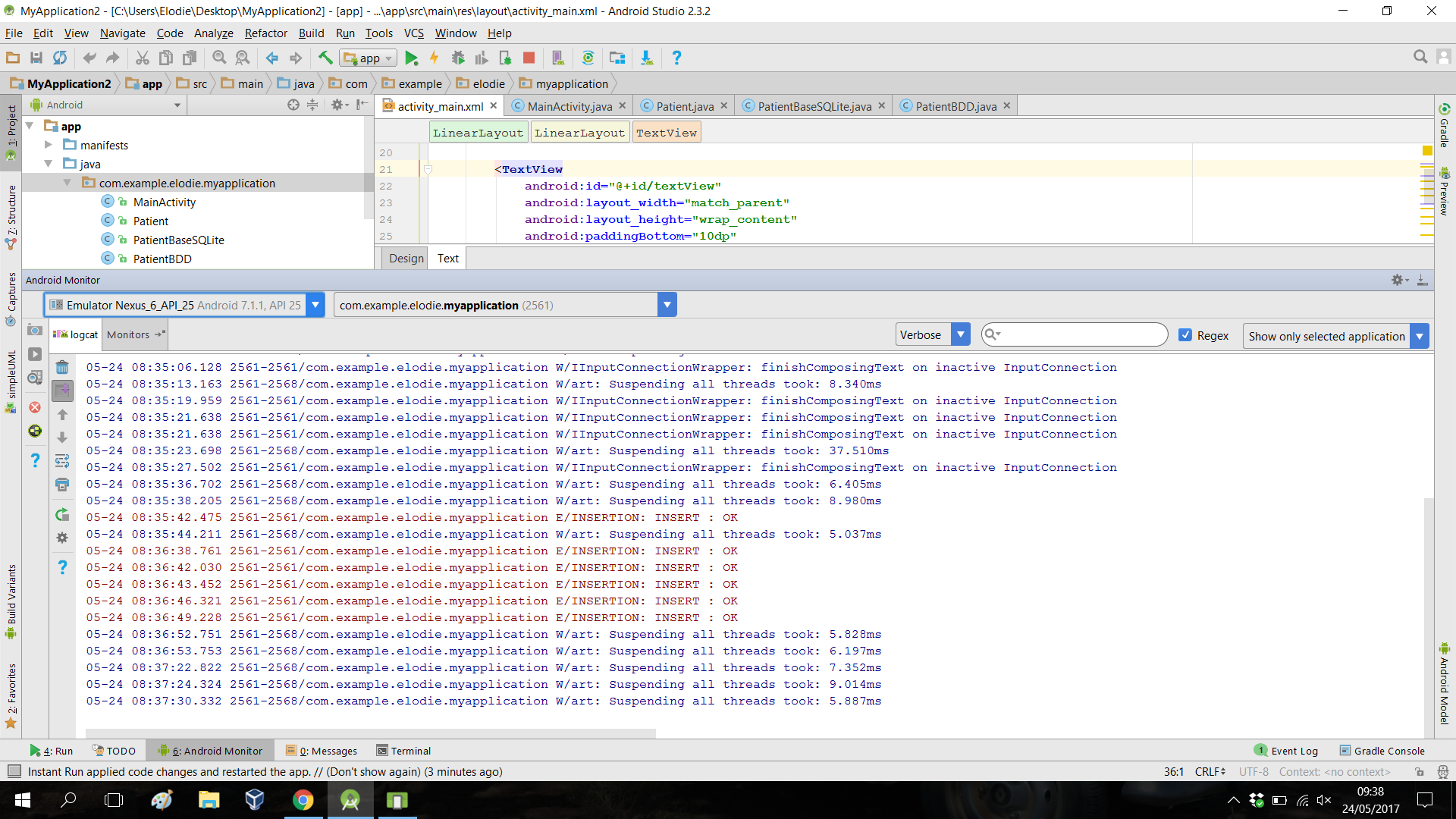Click the Android Monitor gear settings icon

click(1399, 280)
